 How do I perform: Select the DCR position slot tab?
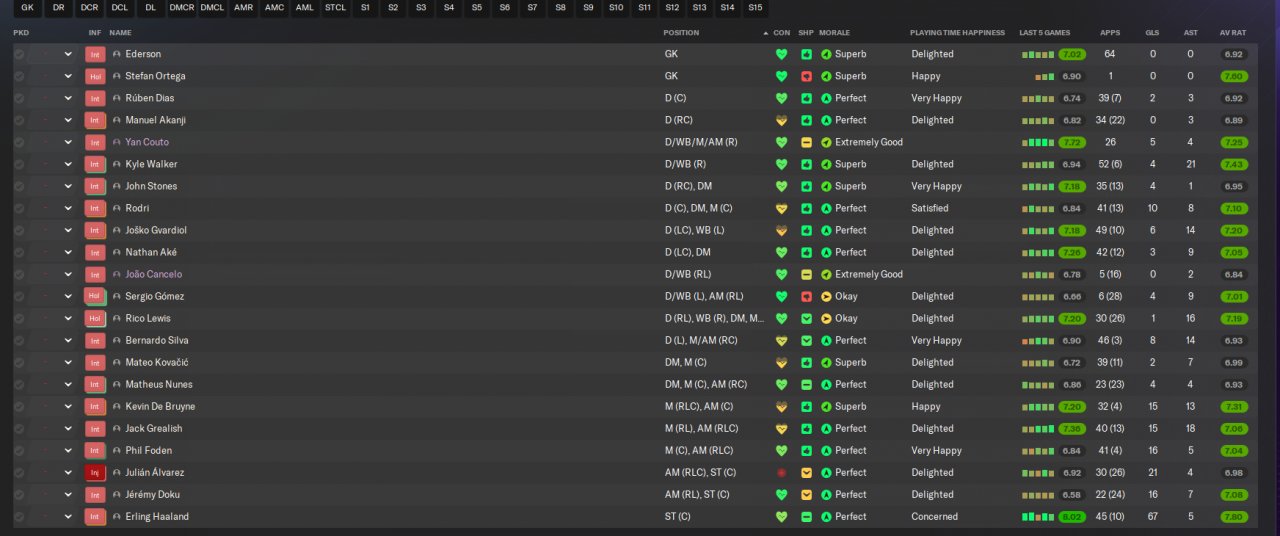(89, 7)
